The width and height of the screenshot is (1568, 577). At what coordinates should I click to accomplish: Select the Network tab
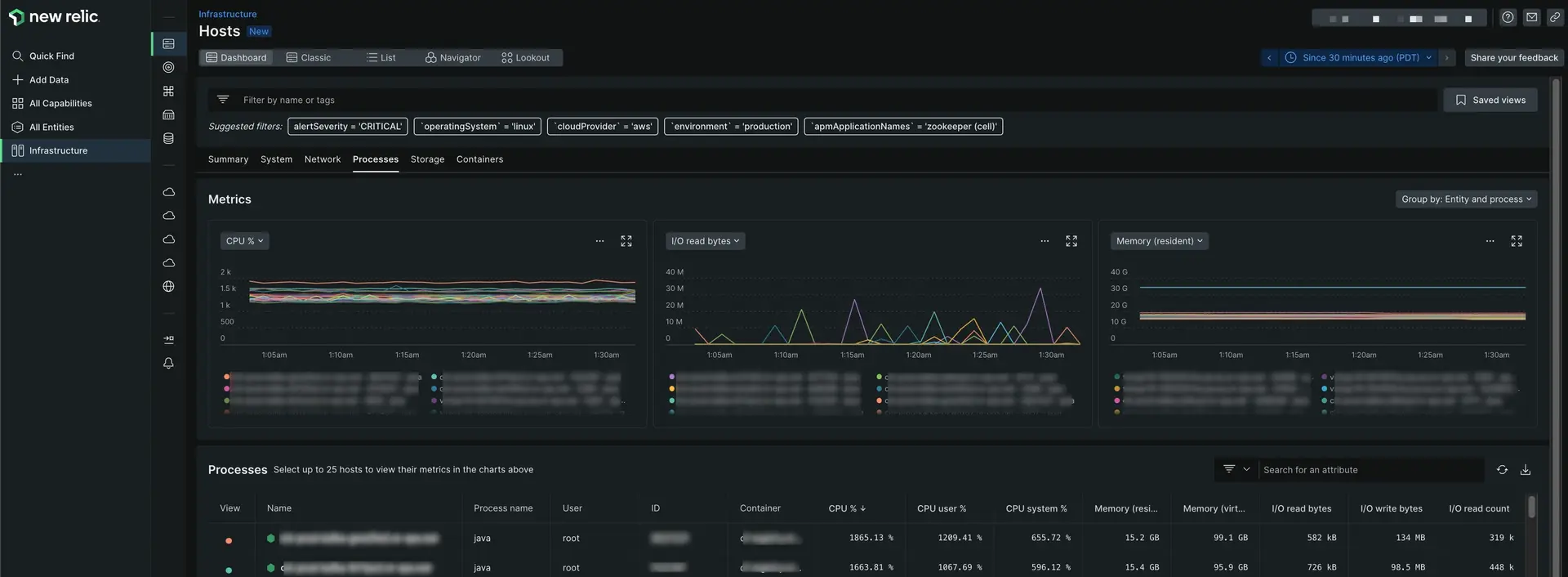pos(322,159)
